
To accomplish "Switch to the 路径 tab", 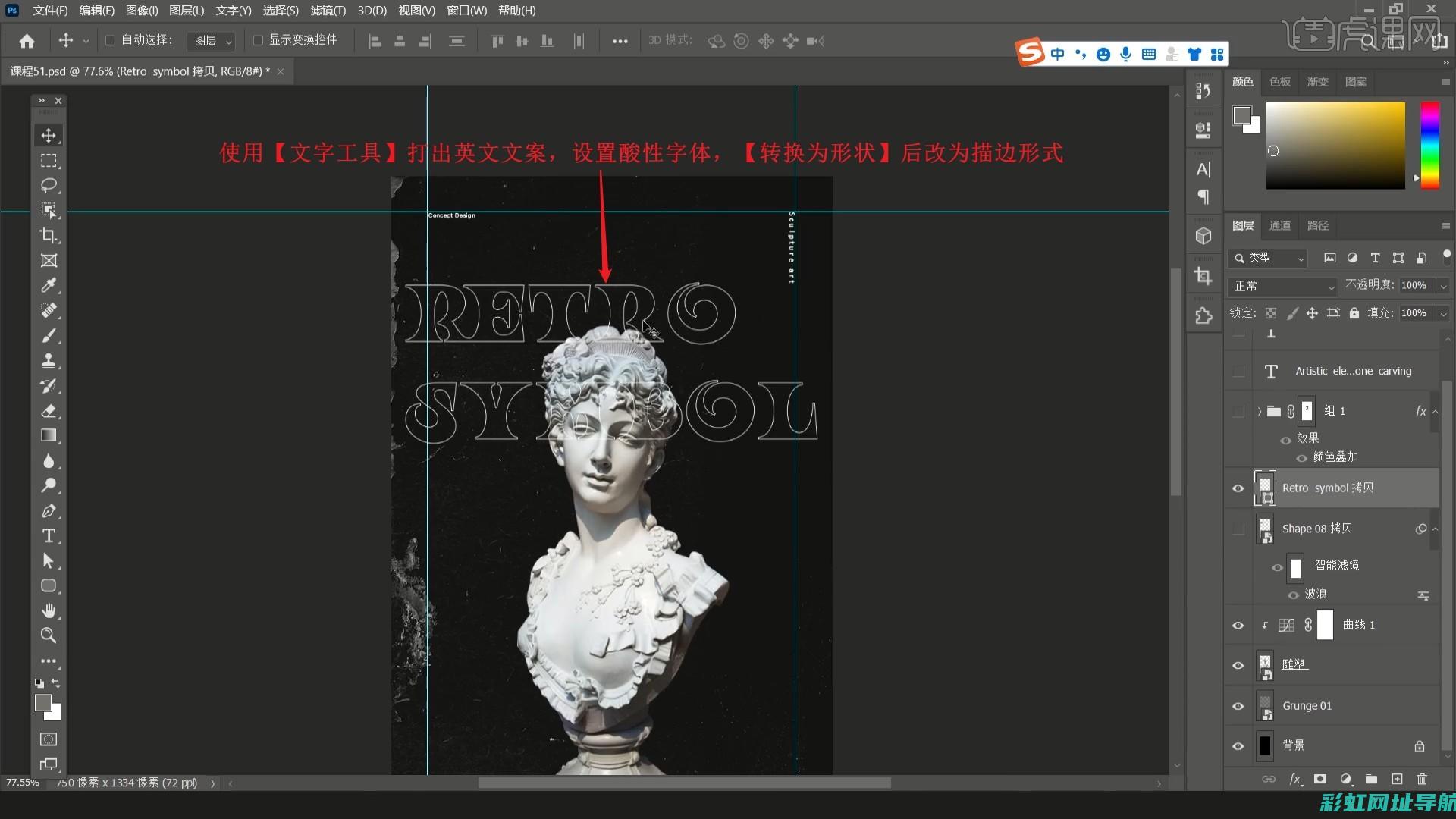I will [1318, 226].
